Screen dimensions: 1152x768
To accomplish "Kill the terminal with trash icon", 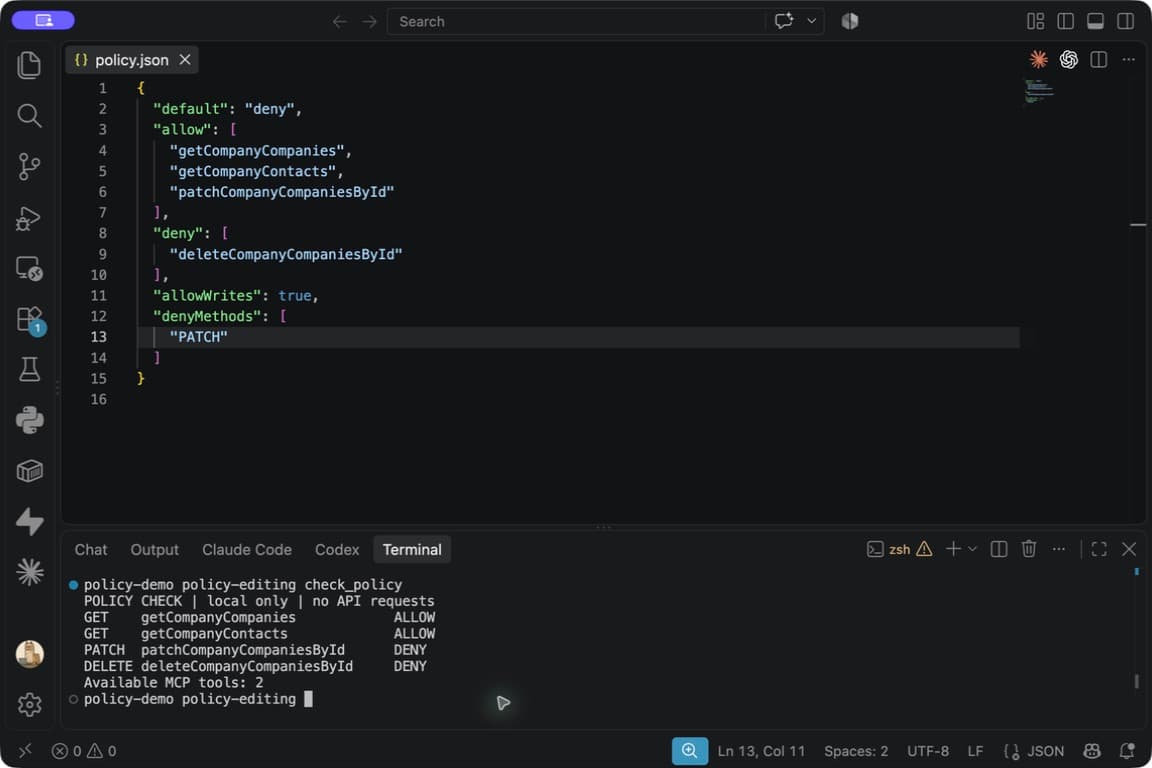I will [1029, 549].
